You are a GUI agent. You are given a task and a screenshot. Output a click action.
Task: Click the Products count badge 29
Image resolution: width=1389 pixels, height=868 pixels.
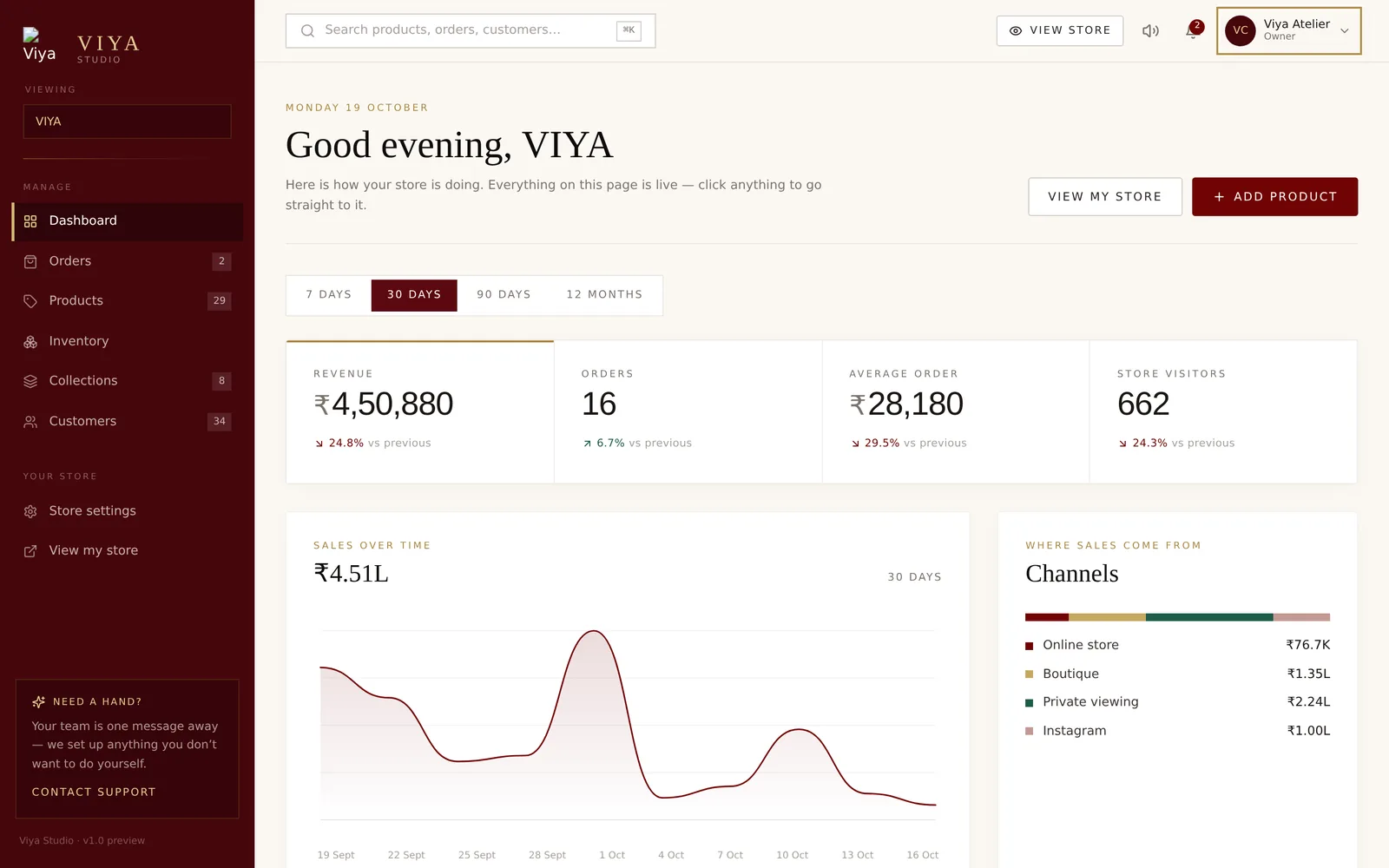[x=220, y=301]
